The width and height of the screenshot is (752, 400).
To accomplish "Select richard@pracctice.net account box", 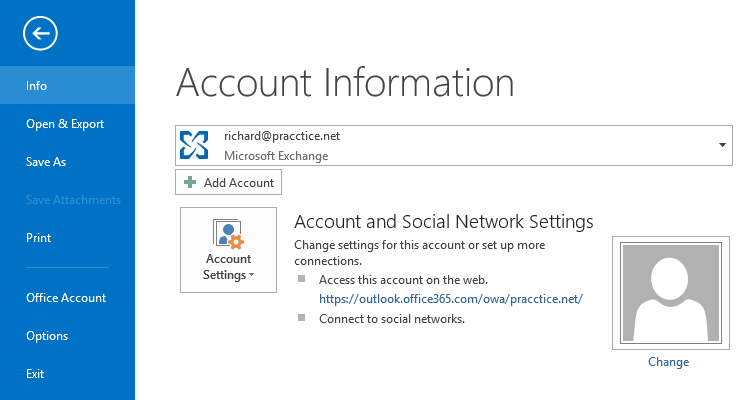I will (x=454, y=145).
